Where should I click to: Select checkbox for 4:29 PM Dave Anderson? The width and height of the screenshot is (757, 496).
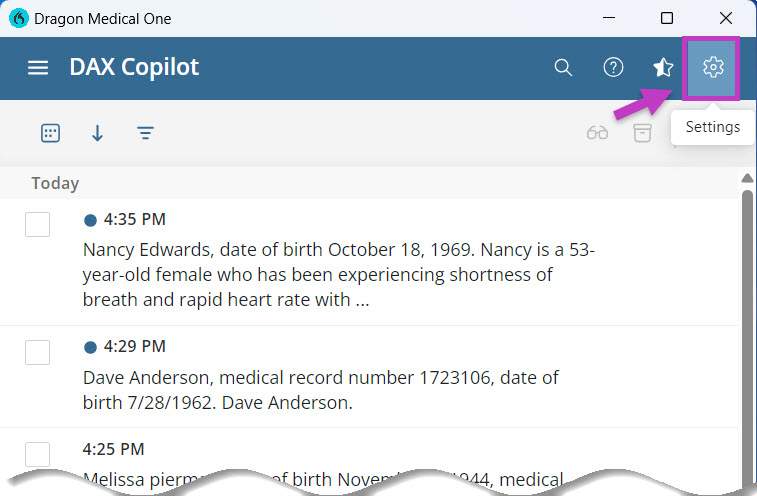click(x=37, y=352)
